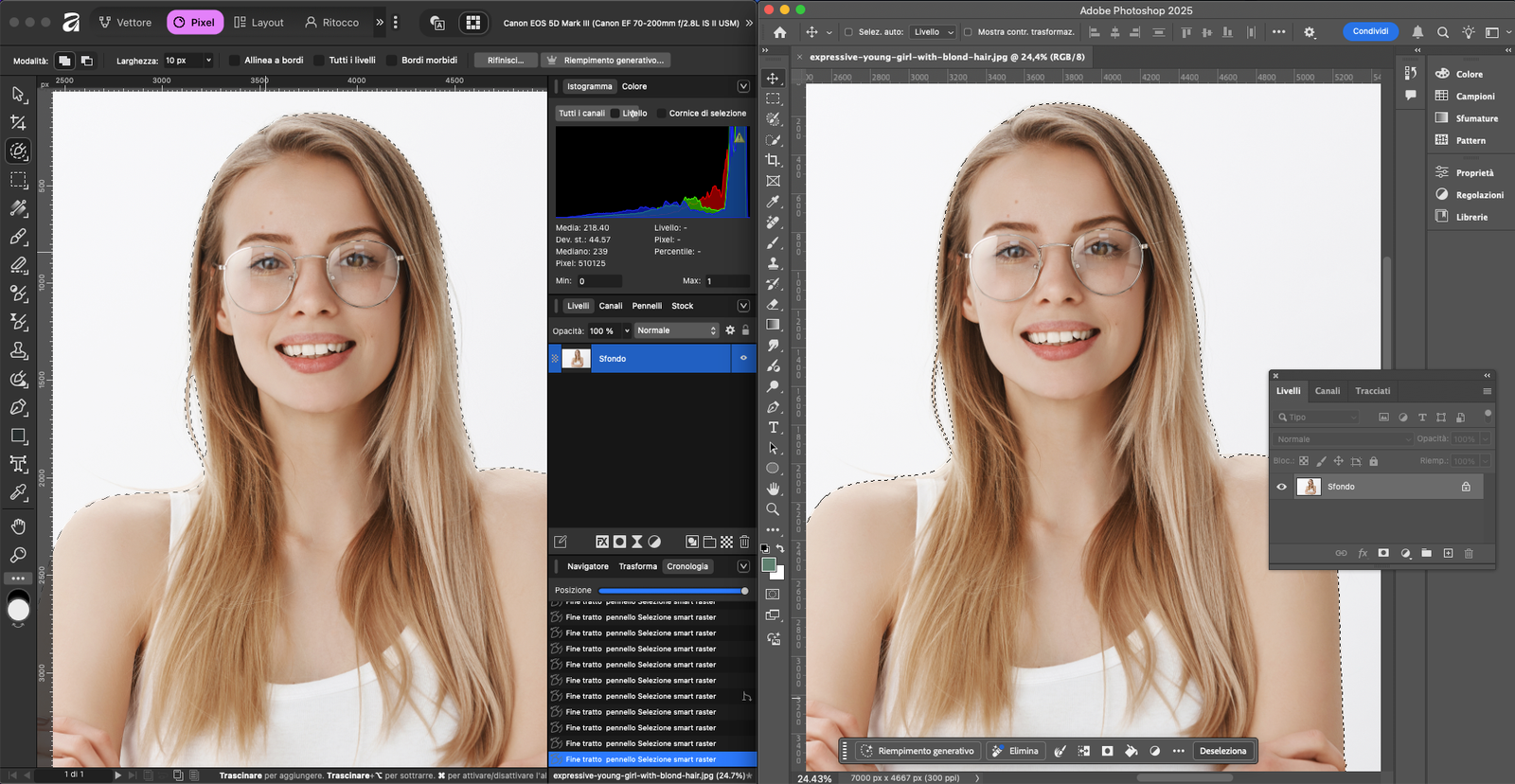Open the Pennelli tab in Affinity

647,306
